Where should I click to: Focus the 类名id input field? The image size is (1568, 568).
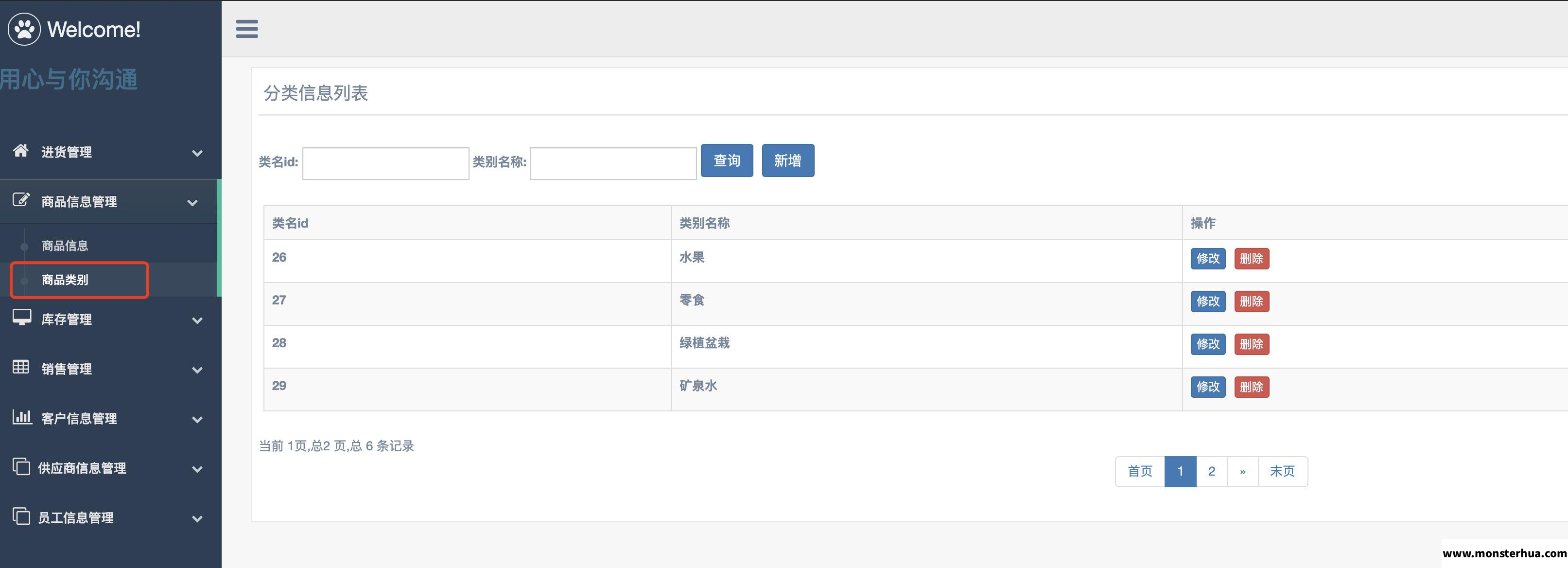click(385, 163)
